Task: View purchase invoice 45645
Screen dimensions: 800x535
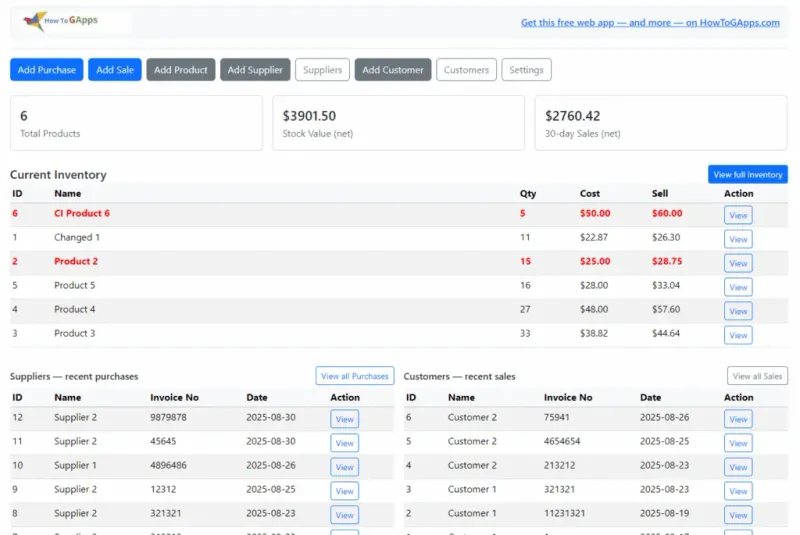Action: pyautogui.click(x=344, y=443)
